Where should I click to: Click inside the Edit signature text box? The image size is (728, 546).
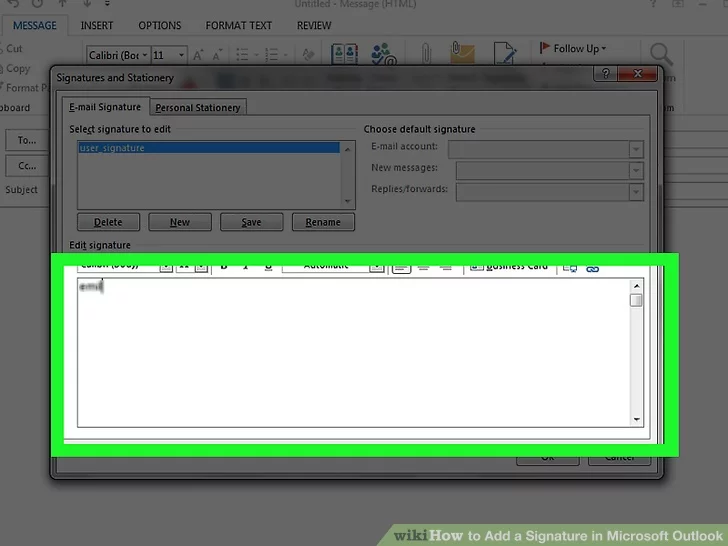coord(354,353)
